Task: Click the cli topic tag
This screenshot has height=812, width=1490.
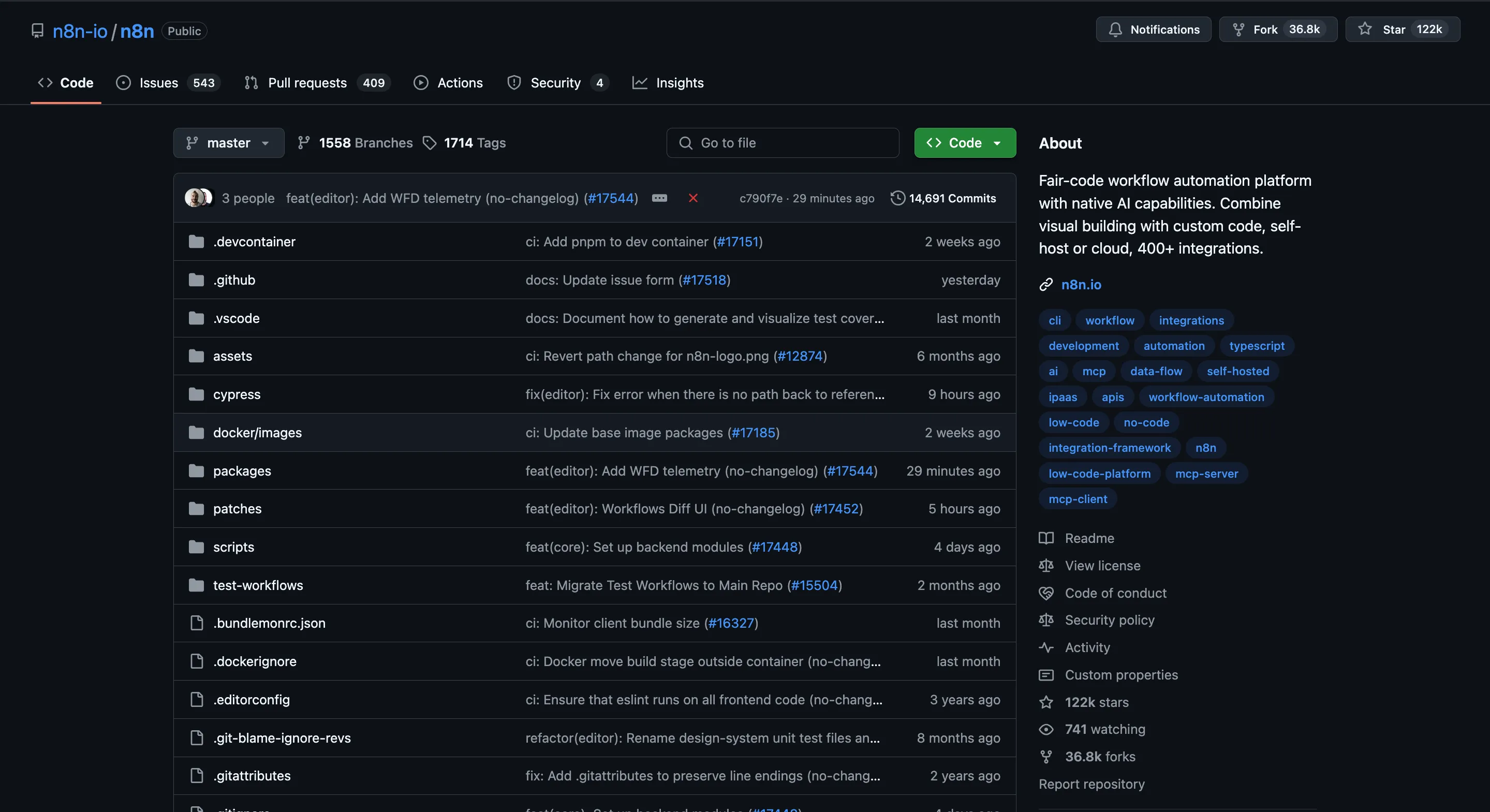Action: (x=1054, y=320)
